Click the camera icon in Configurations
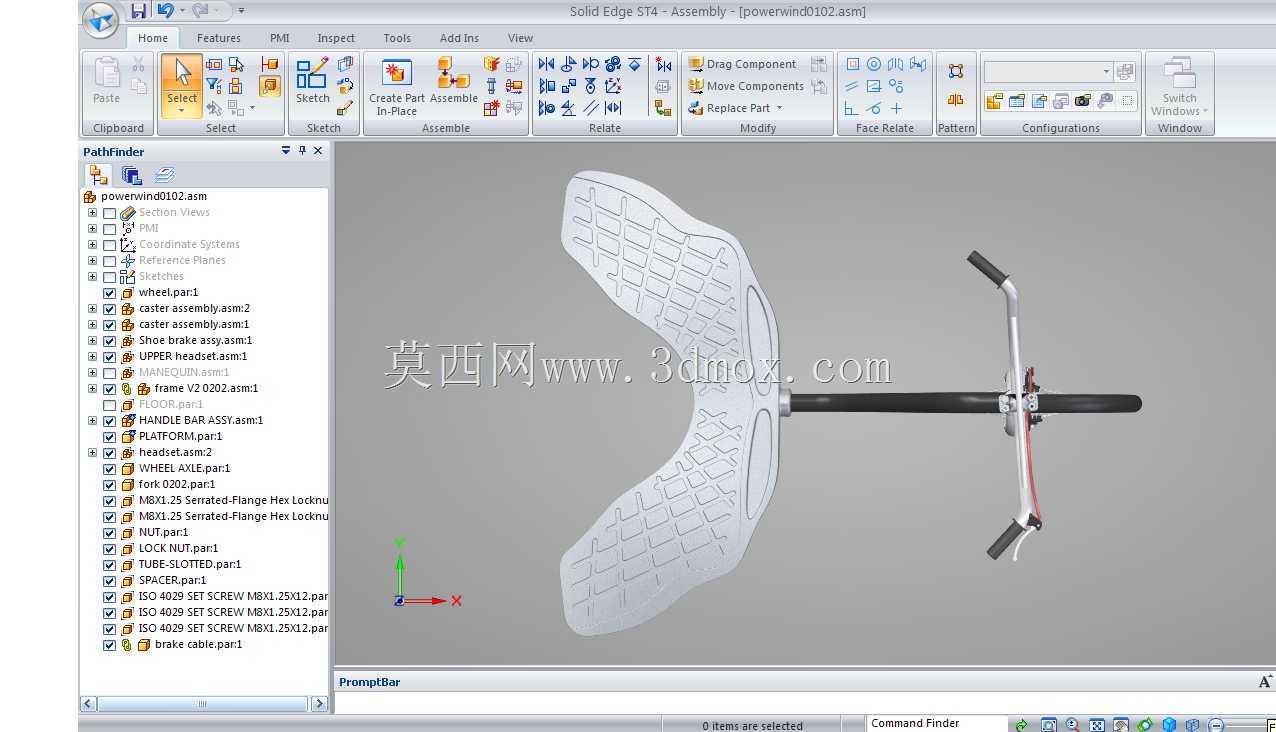 pos(1083,101)
